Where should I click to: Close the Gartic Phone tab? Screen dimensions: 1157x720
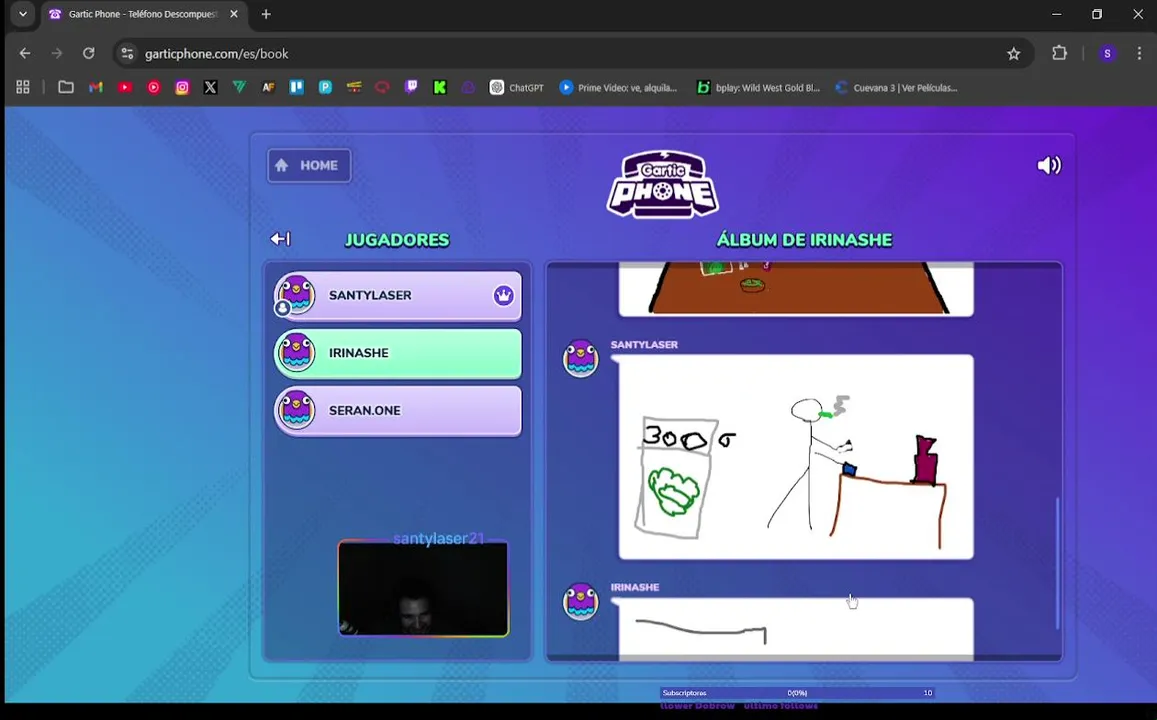pos(234,14)
